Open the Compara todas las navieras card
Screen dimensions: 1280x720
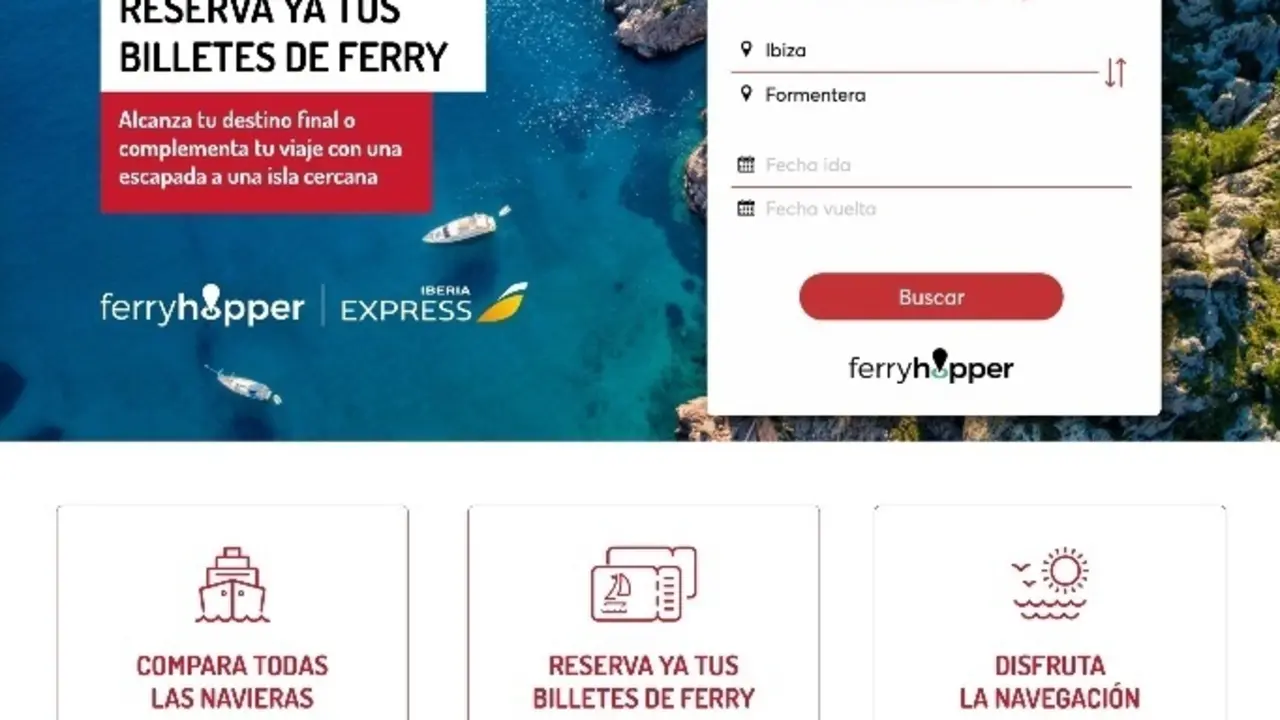(232, 612)
